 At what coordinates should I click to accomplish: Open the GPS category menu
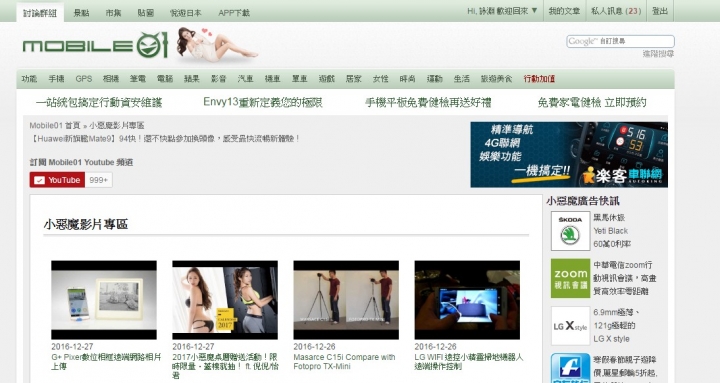click(x=84, y=79)
